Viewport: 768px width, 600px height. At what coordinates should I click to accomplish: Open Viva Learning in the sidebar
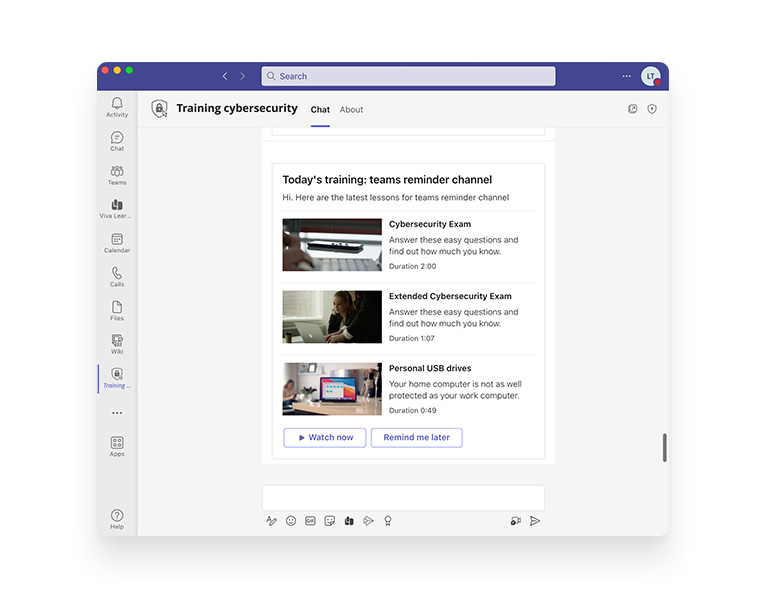click(x=117, y=209)
